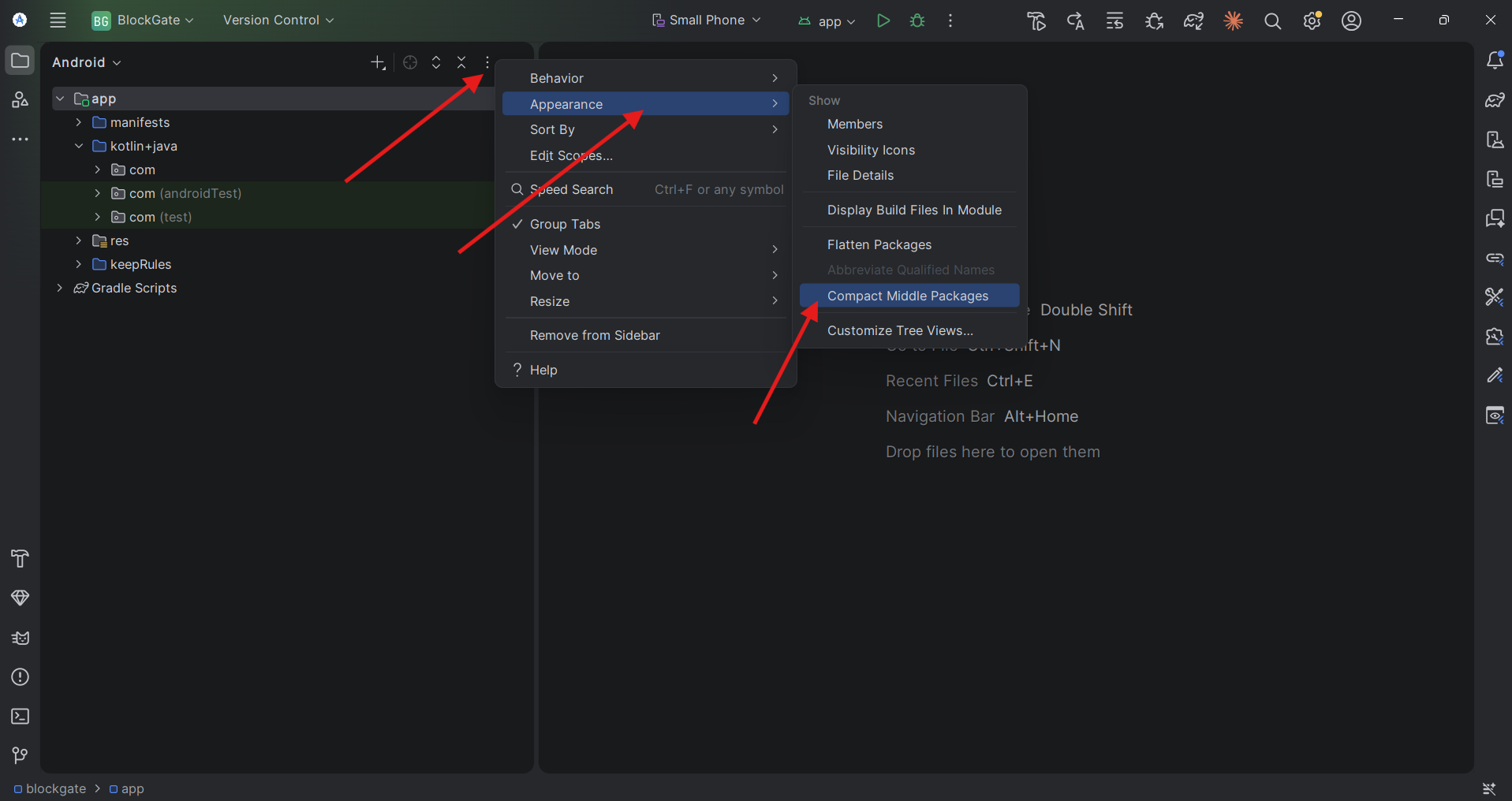The width and height of the screenshot is (1512, 801).
Task: Open the View Mode submenu
Action: pos(645,250)
